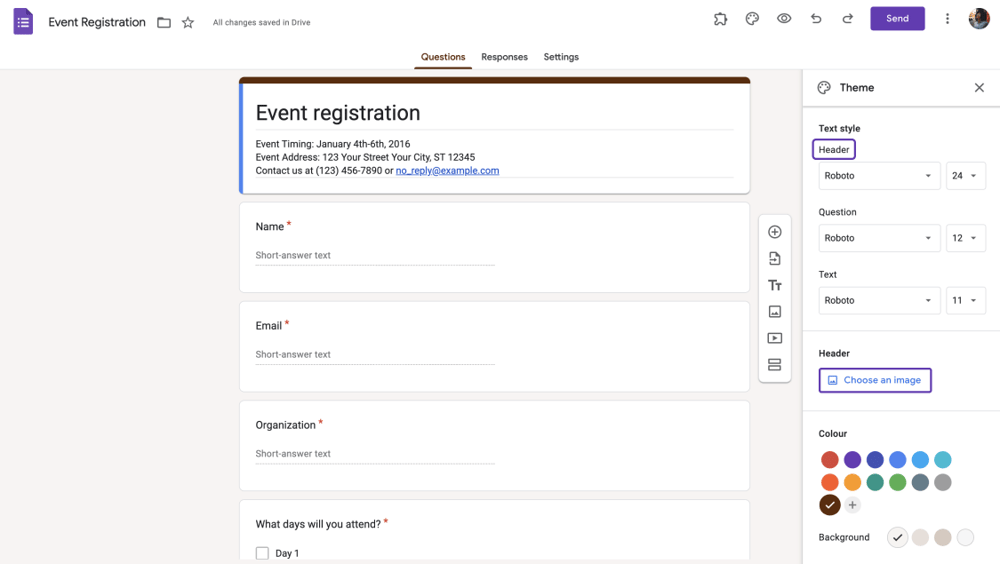The image size is (1000, 564).
Task: Open the customize theme palette icon
Action: point(752,18)
